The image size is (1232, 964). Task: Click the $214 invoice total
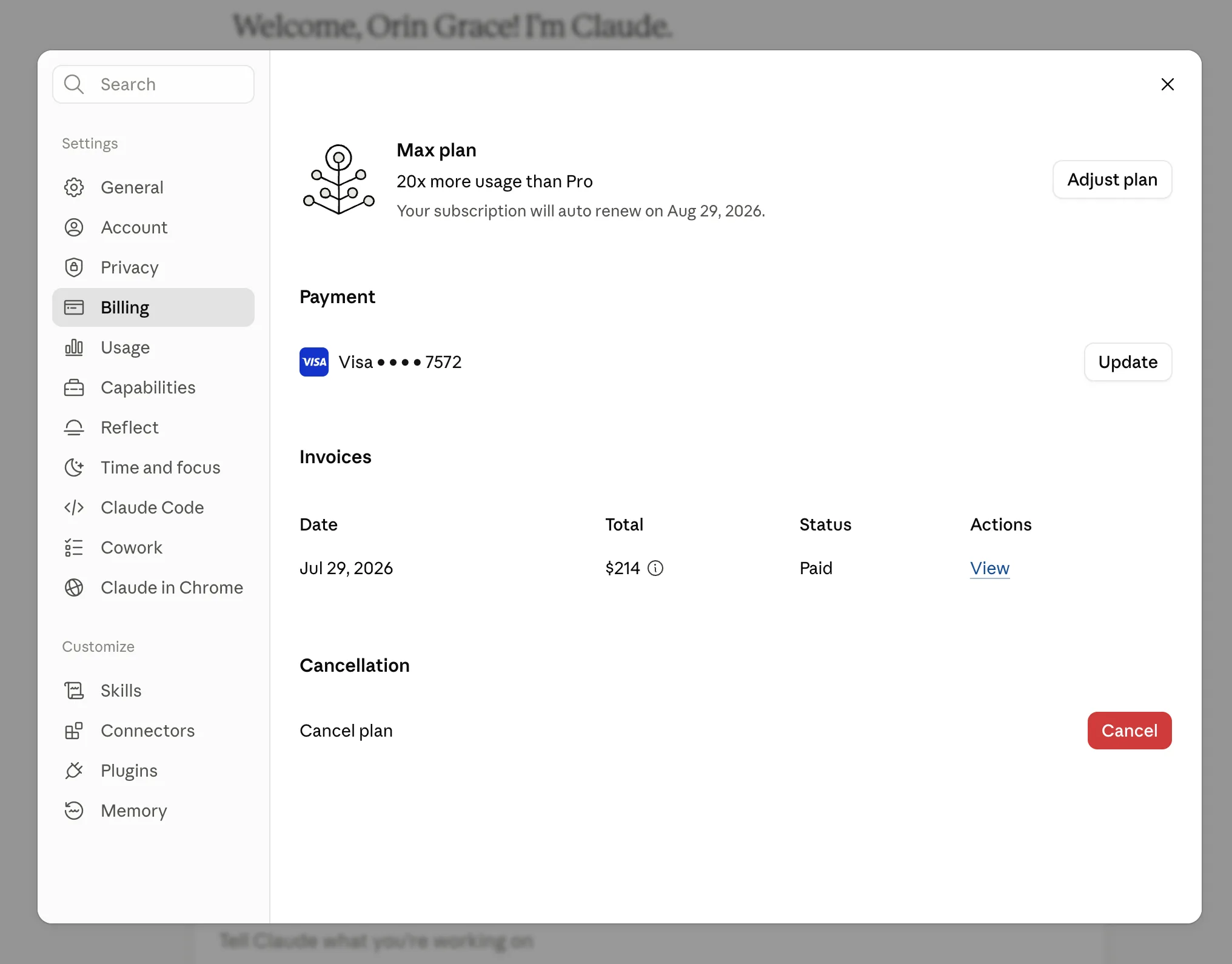[x=623, y=568]
